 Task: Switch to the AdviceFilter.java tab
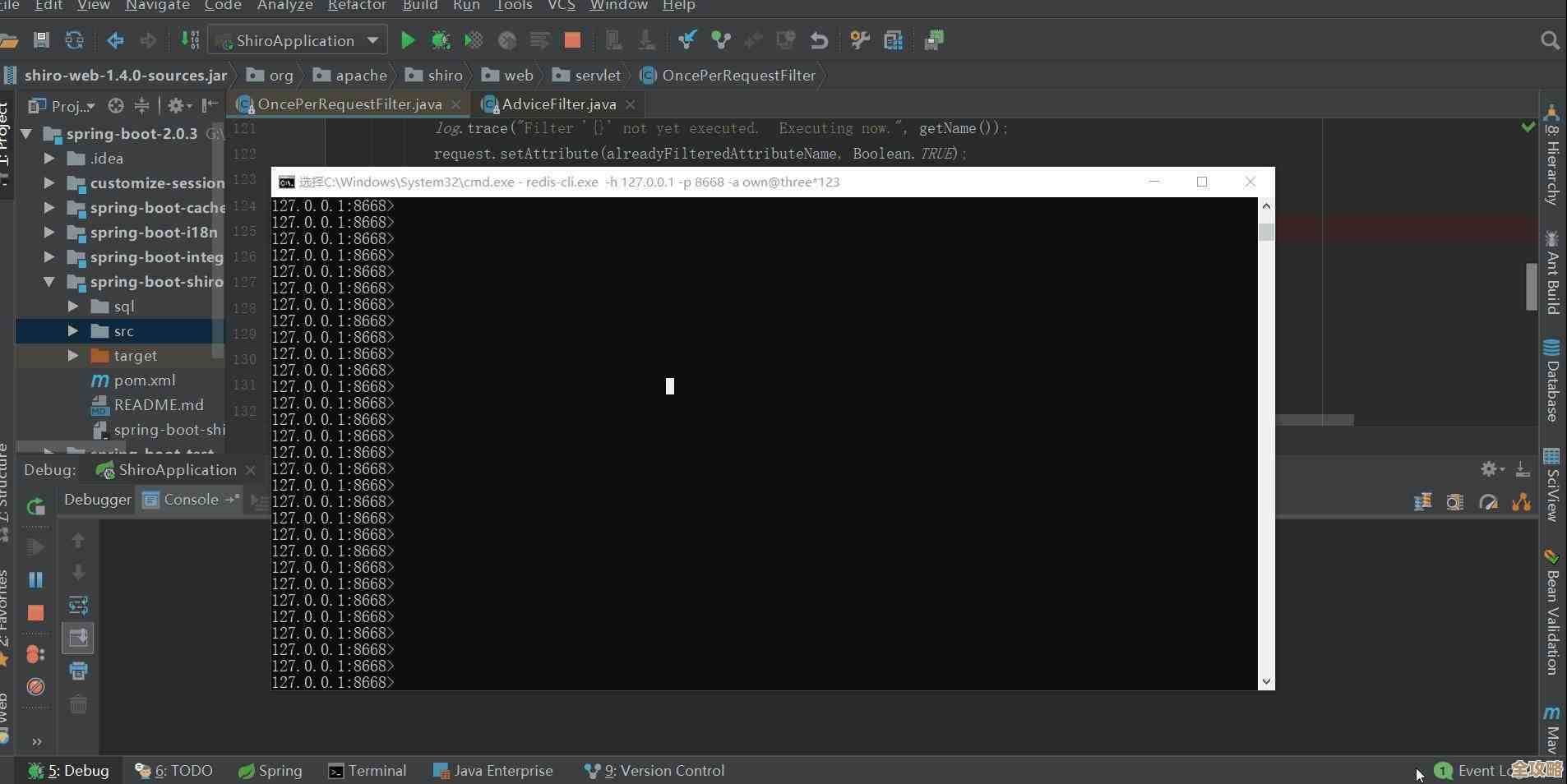coord(558,104)
